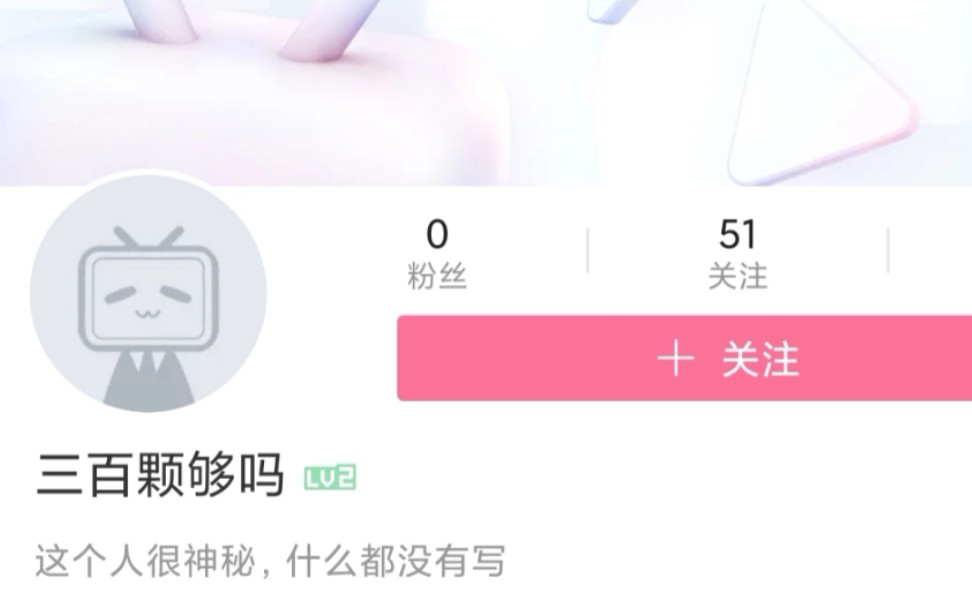972x607 pixels.
Task: Click the fans count showing 0
Action: point(437,234)
